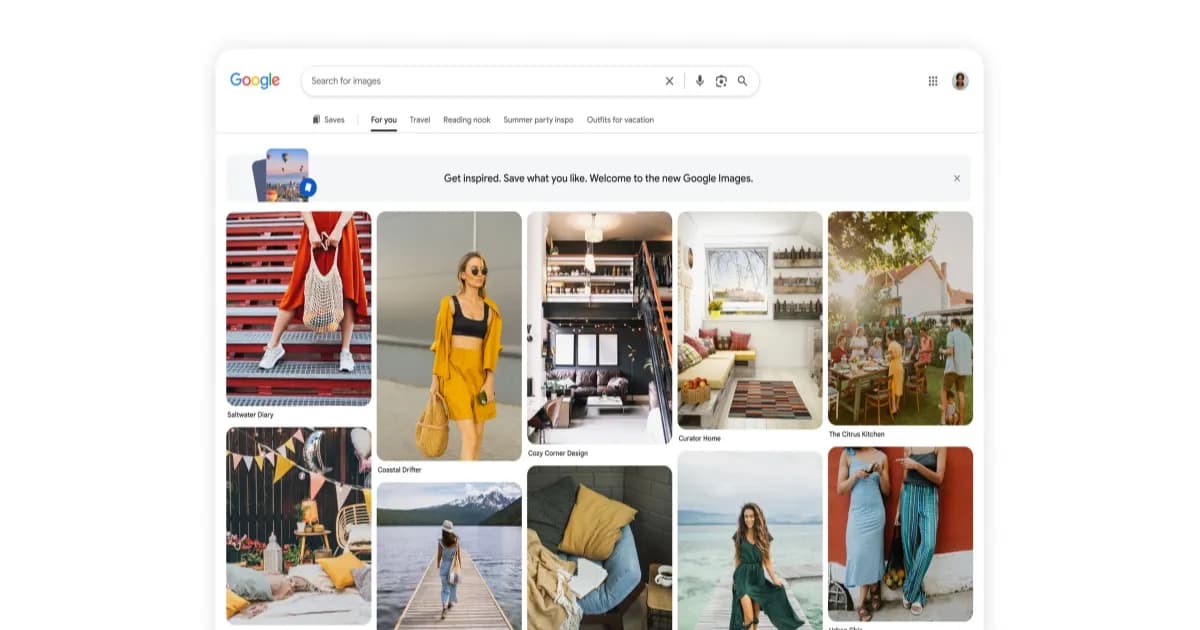
Task: Open the yellow cushion bean bag image
Action: 600,548
